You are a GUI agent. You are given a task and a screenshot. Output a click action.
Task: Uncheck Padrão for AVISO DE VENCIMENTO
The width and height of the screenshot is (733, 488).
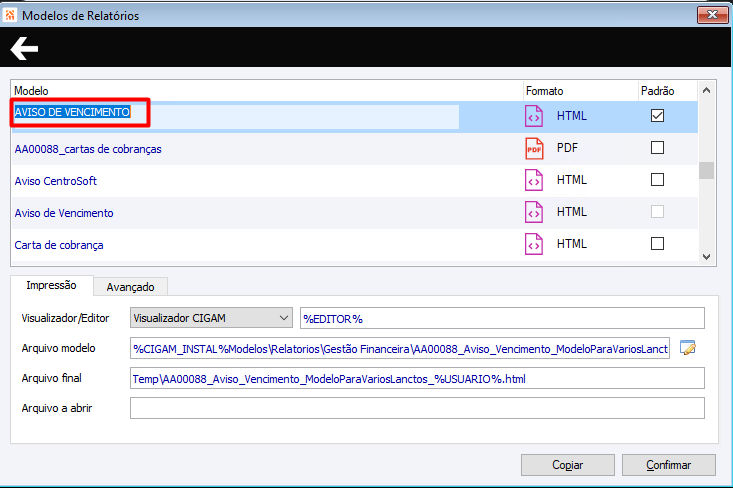pos(657,115)
